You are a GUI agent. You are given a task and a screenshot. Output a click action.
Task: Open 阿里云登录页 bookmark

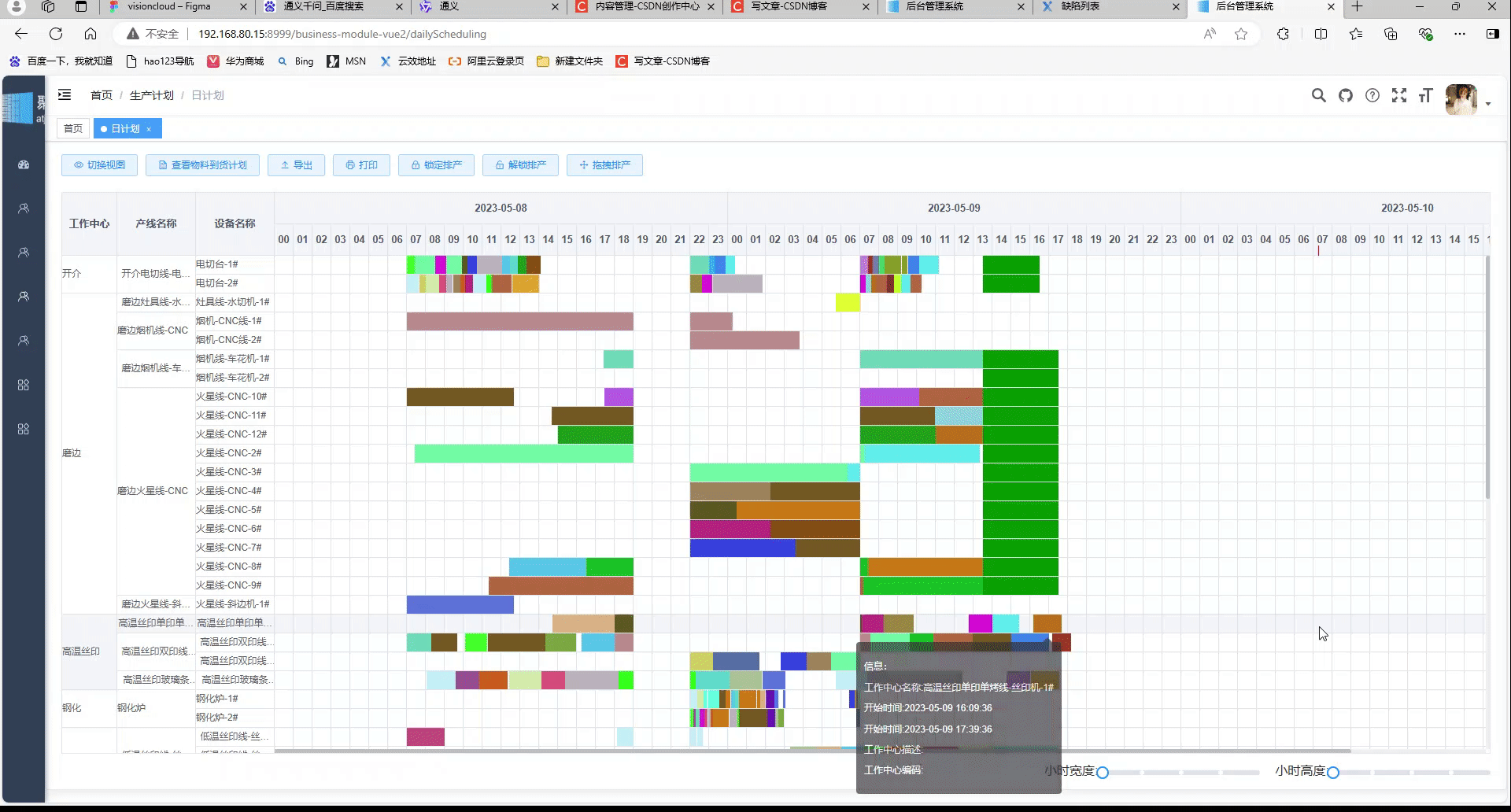click(x=486, y=61)
